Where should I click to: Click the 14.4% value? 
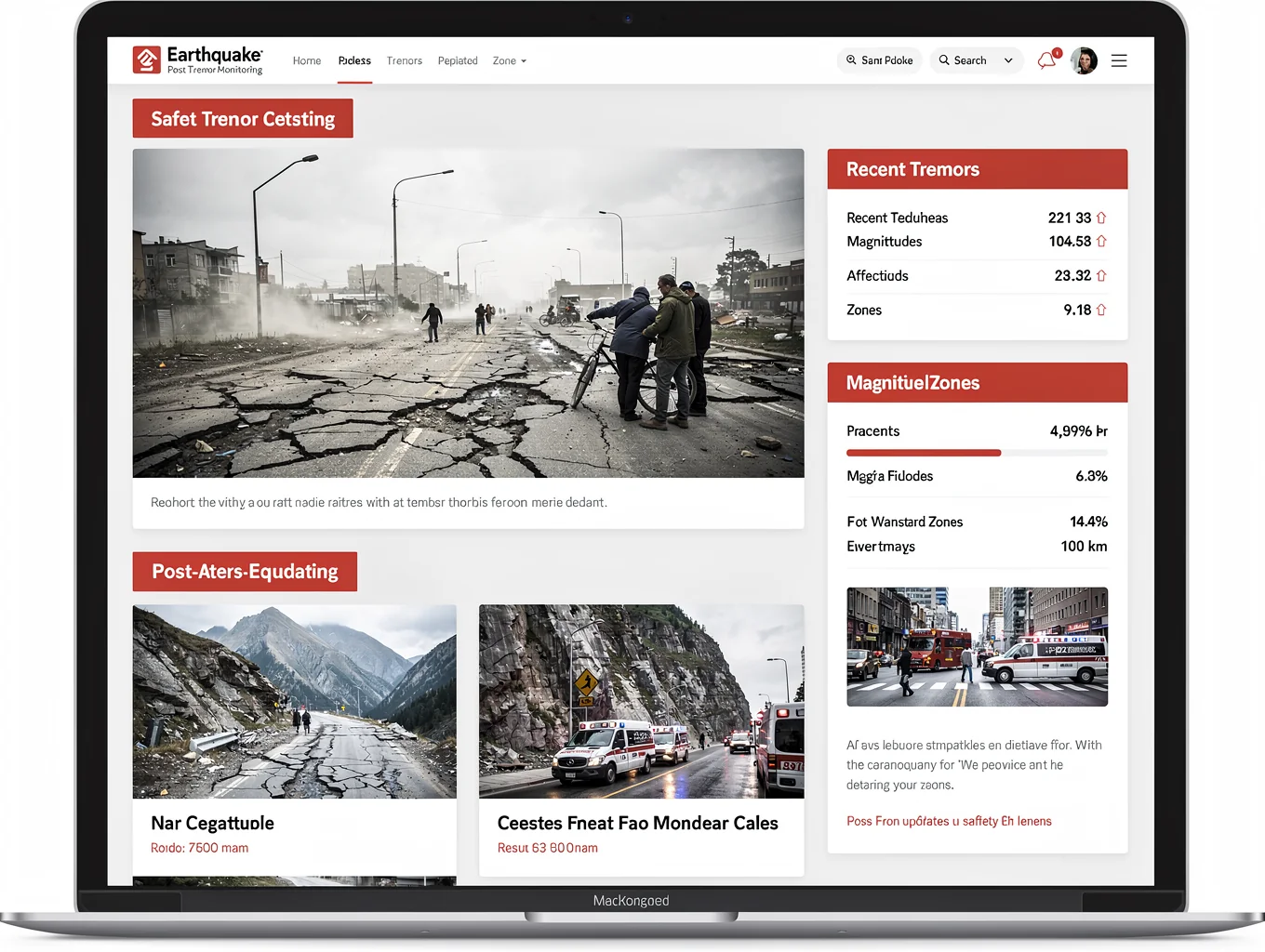click(1088, 522)
